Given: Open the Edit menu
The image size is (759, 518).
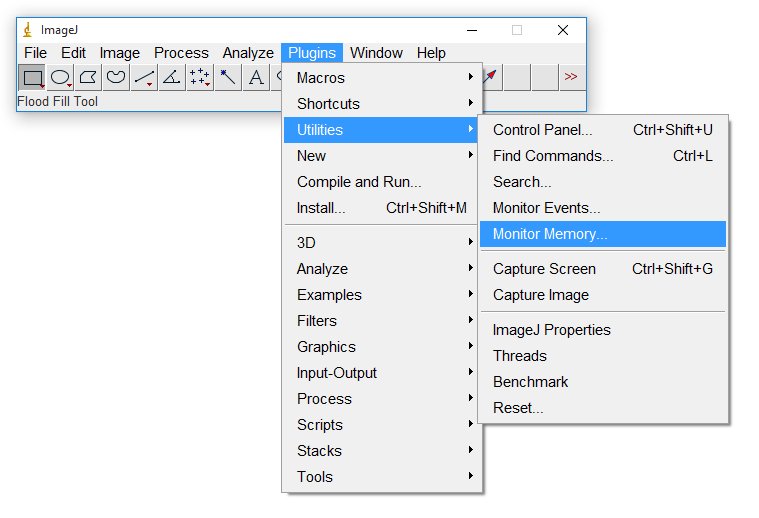Looking at the screenshot, I should [73, 53].
